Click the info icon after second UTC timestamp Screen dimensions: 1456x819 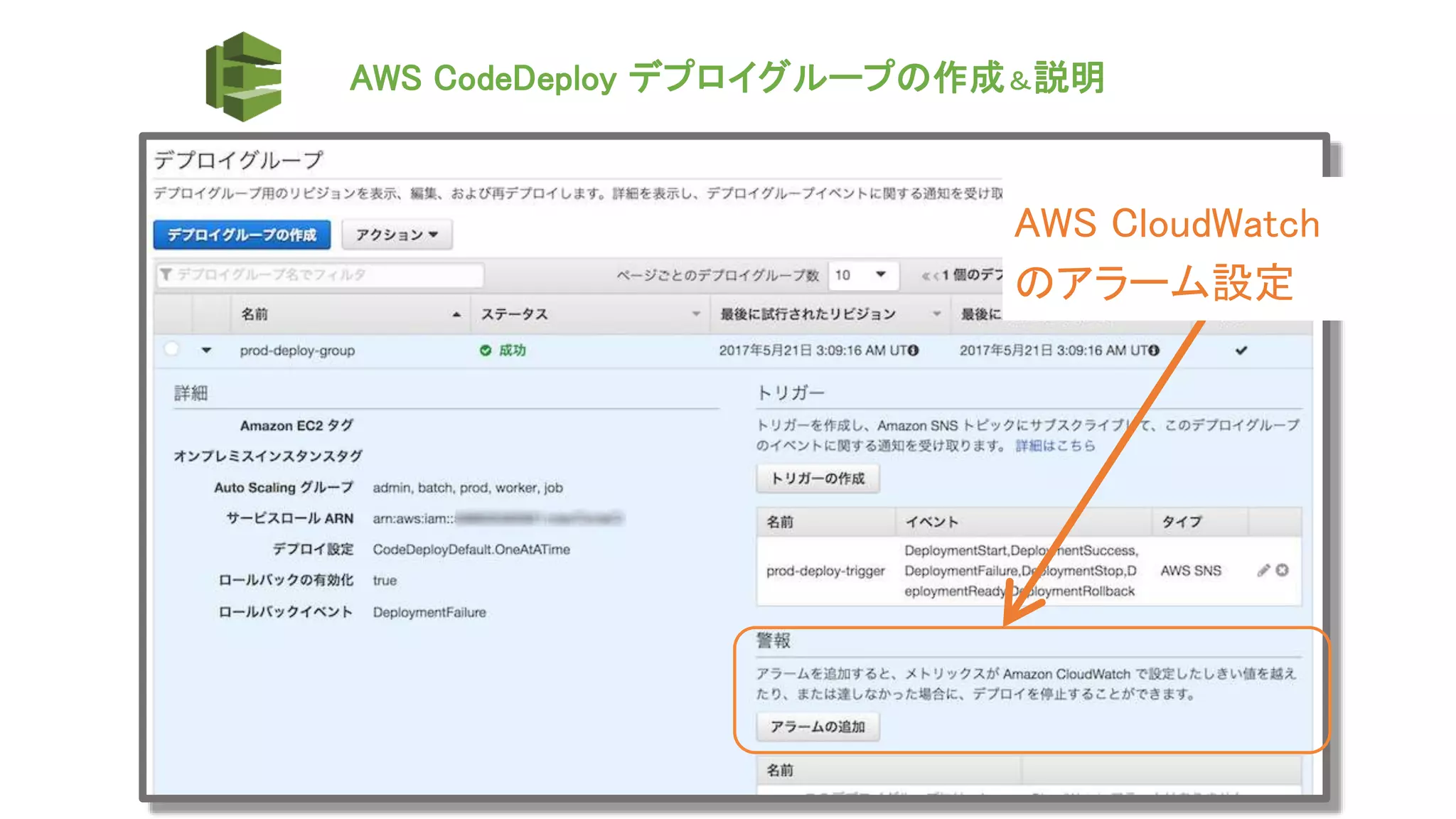[1154, 350]
